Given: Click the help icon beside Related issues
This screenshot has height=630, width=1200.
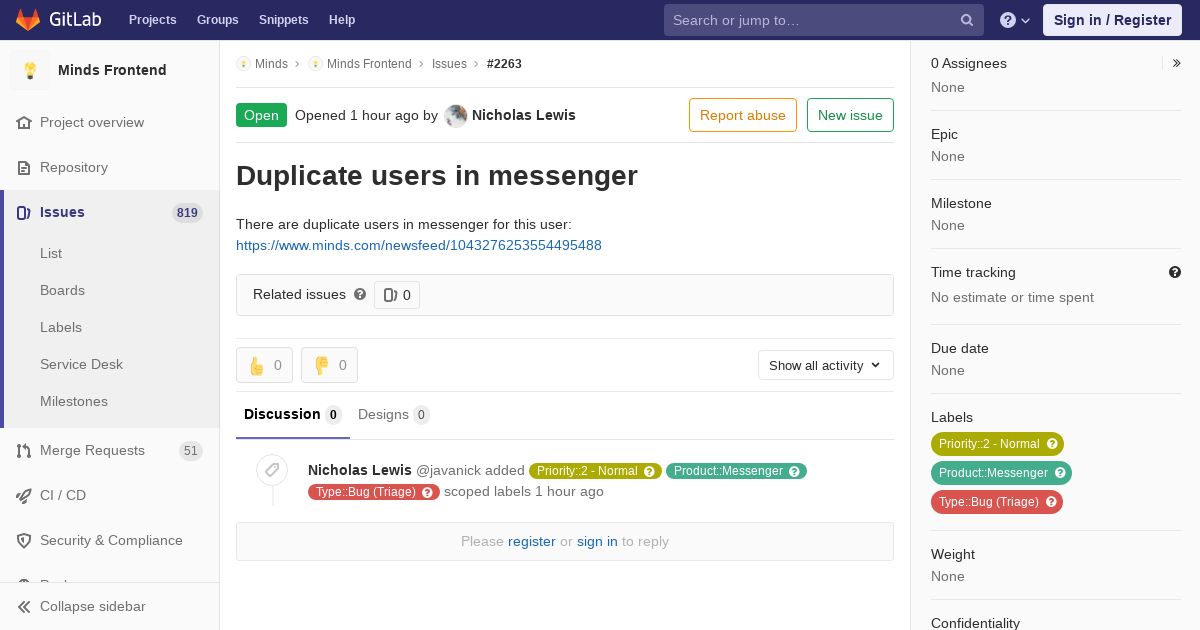Looking at the screenshot, I should (x=360, y=294).
